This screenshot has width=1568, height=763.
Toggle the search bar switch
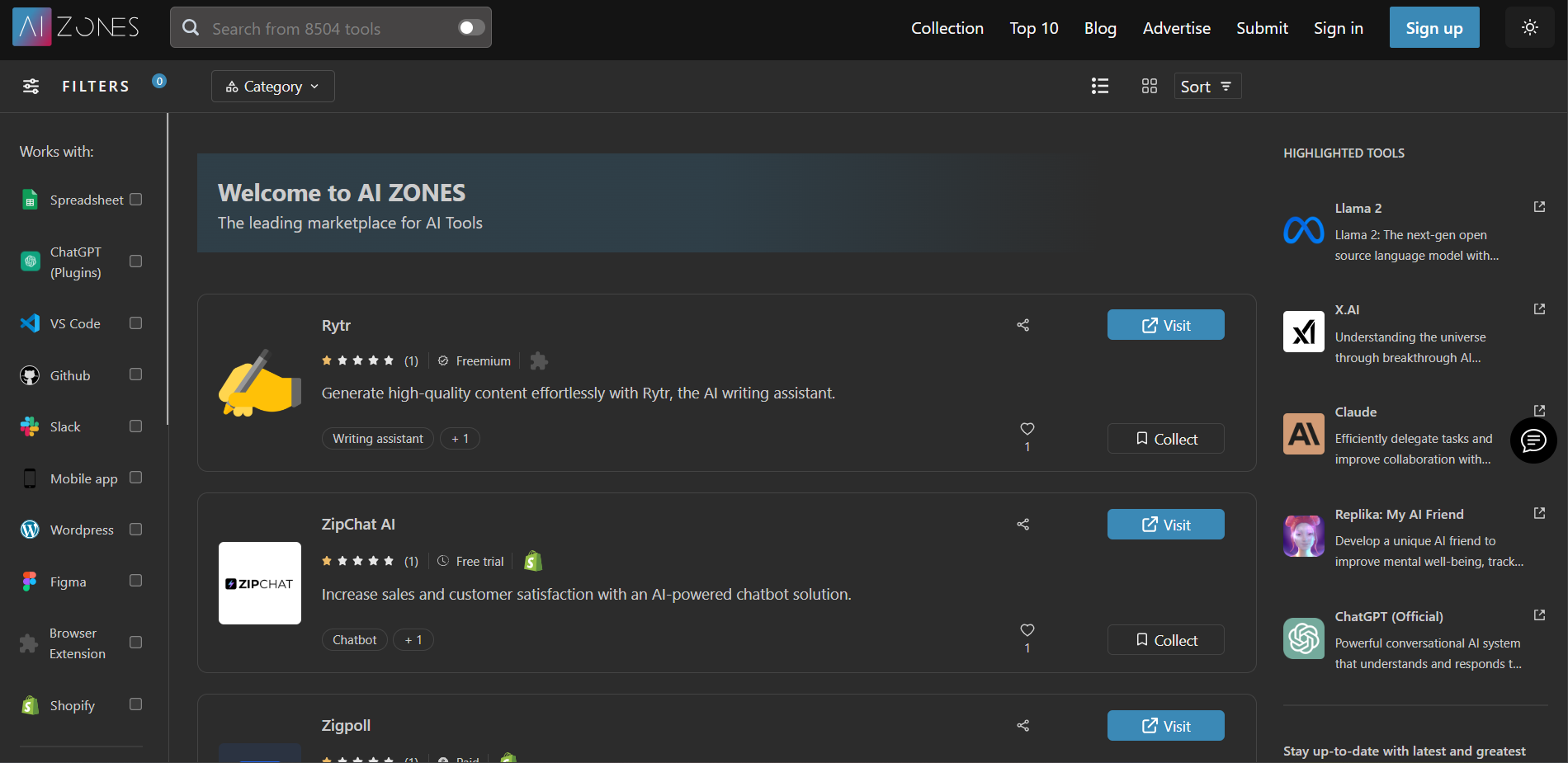[x=471, y=28]
